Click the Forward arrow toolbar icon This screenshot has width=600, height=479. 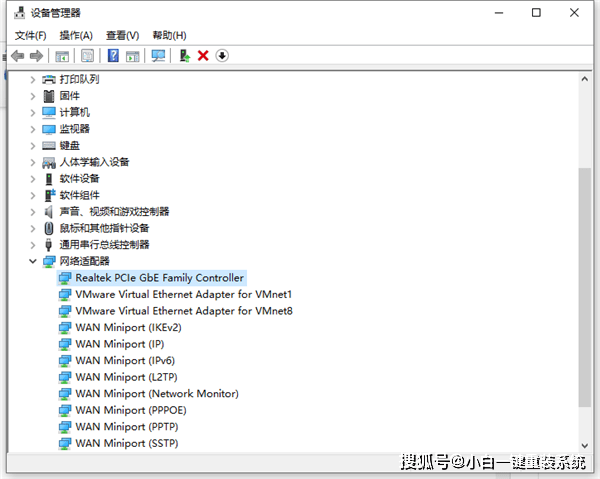(36, 56)
